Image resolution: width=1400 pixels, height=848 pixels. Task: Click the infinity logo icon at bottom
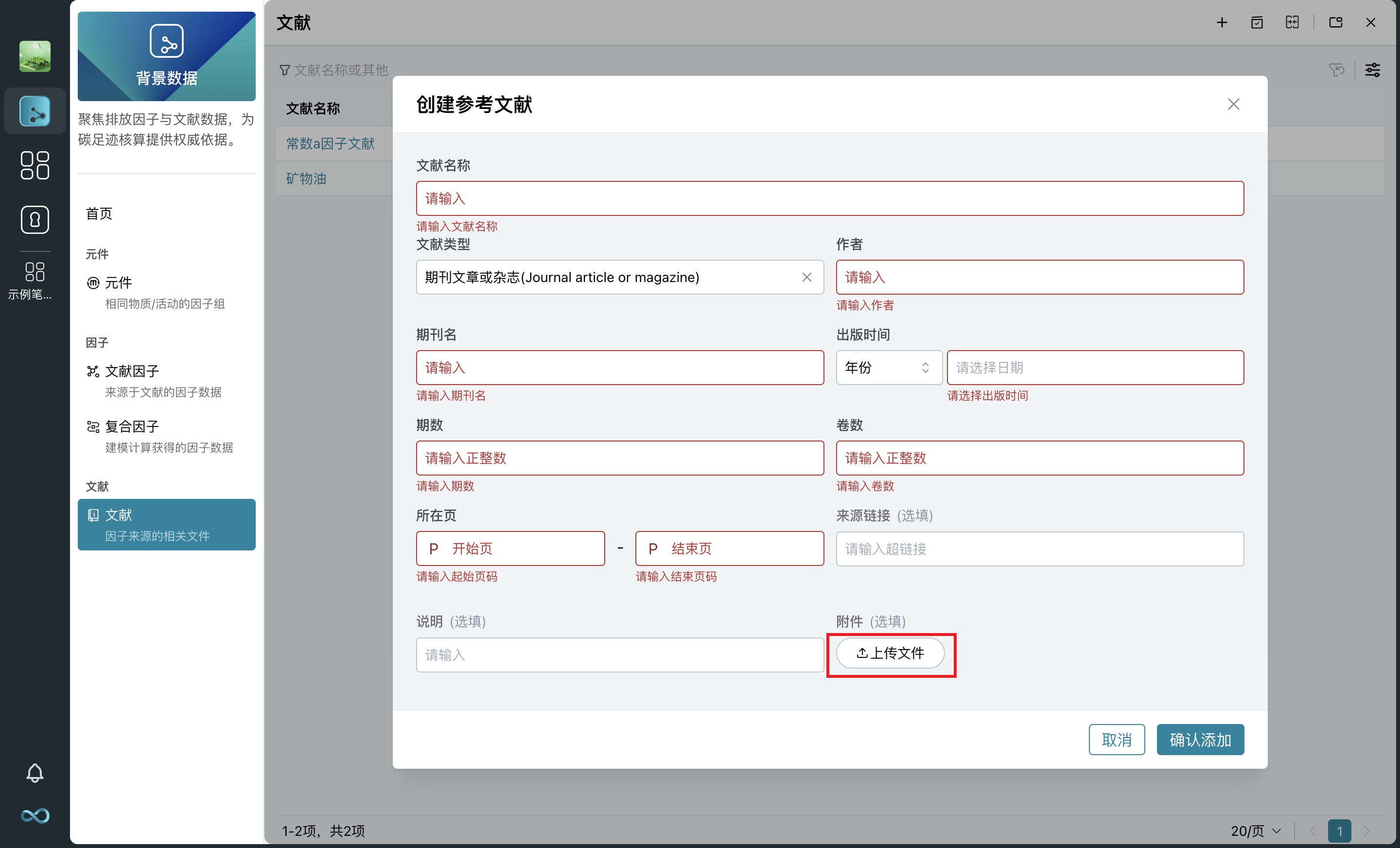(35, 815)
